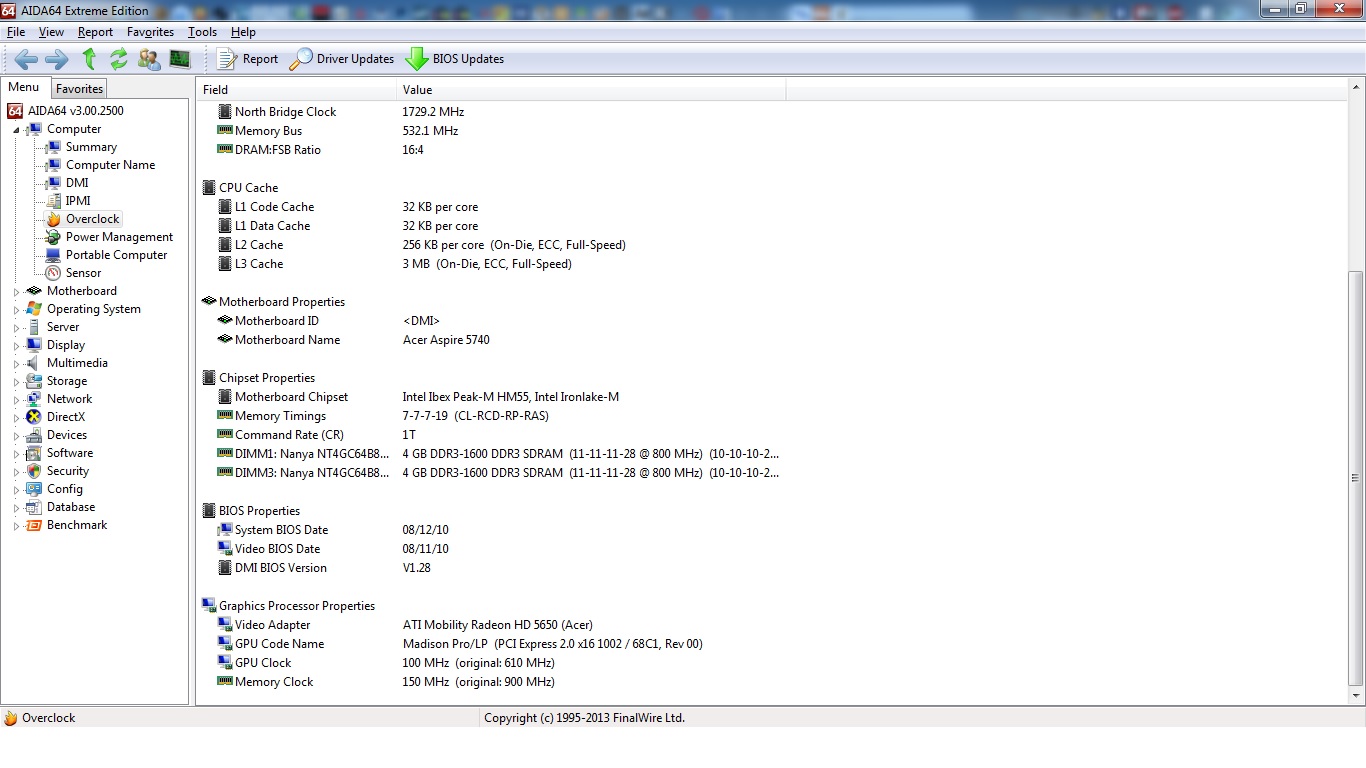The height and width of the screenshot is (768, 1366).
Task: Select the Power Management icon in the tree
Action: [x=53, y=237]
